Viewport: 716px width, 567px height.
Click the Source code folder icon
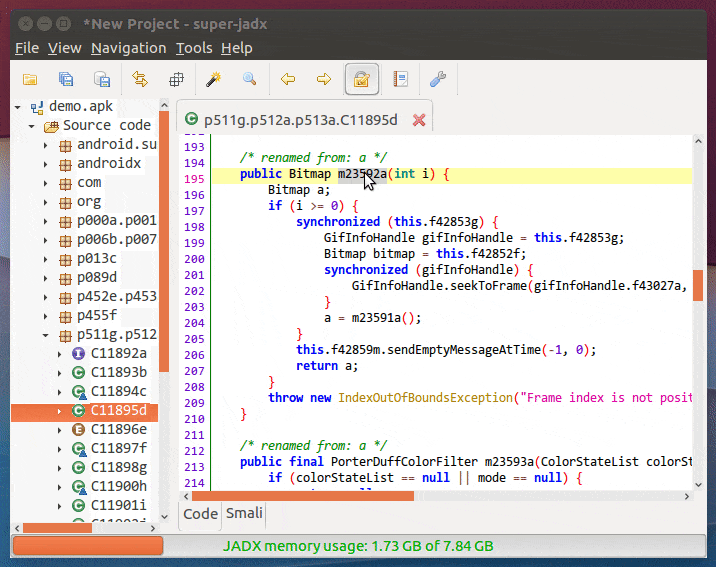[x=51, y=126]
